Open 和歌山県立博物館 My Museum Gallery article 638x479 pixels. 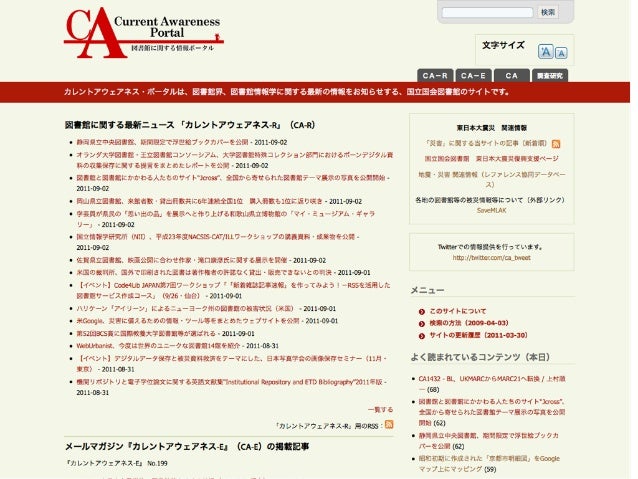point(225,219)
